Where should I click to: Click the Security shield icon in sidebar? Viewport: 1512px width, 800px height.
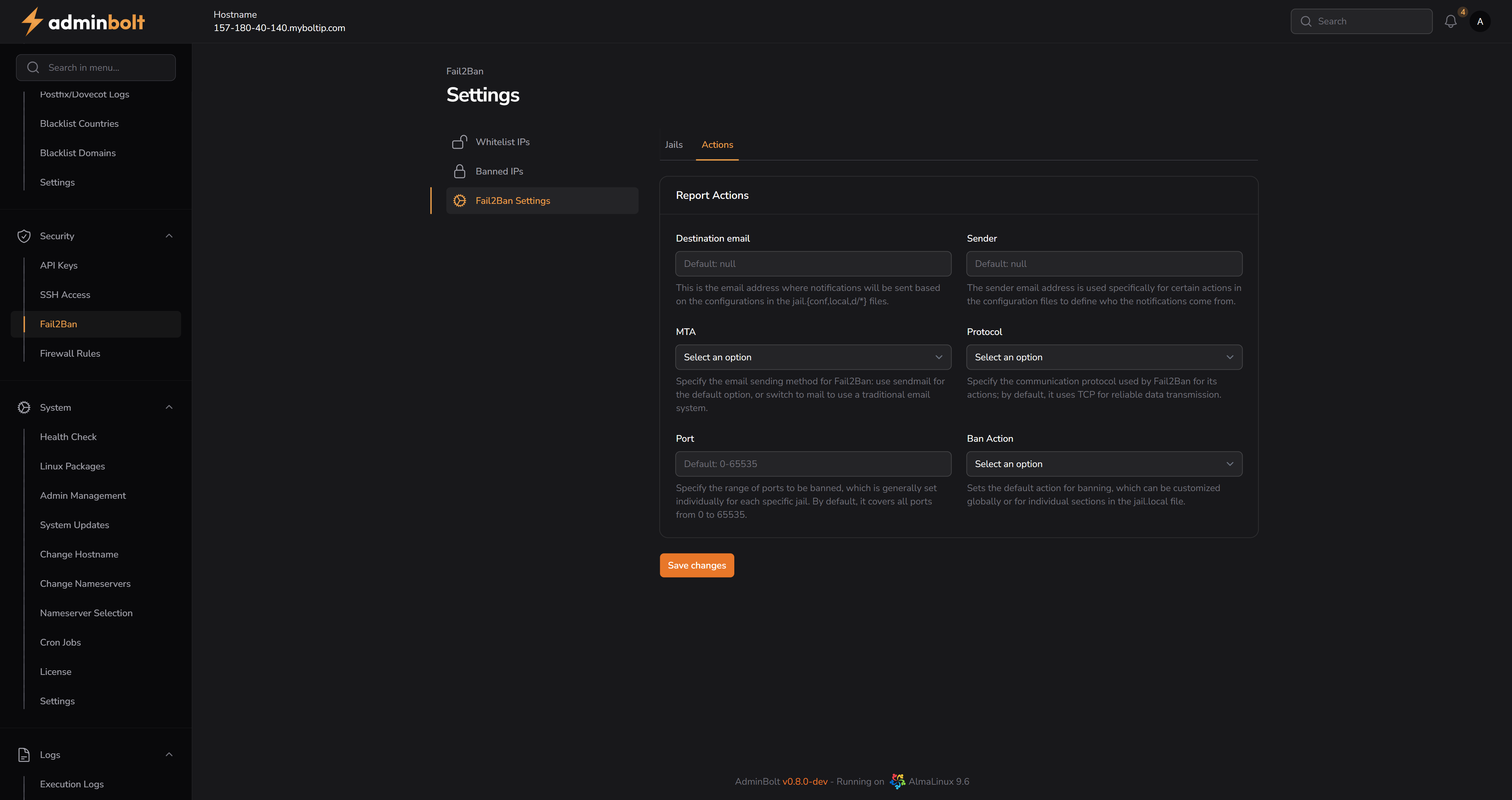coord(24,236)
